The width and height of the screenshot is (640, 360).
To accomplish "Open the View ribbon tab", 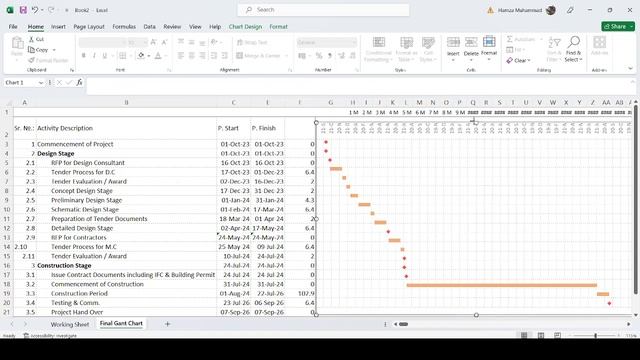I will (195, 27).
